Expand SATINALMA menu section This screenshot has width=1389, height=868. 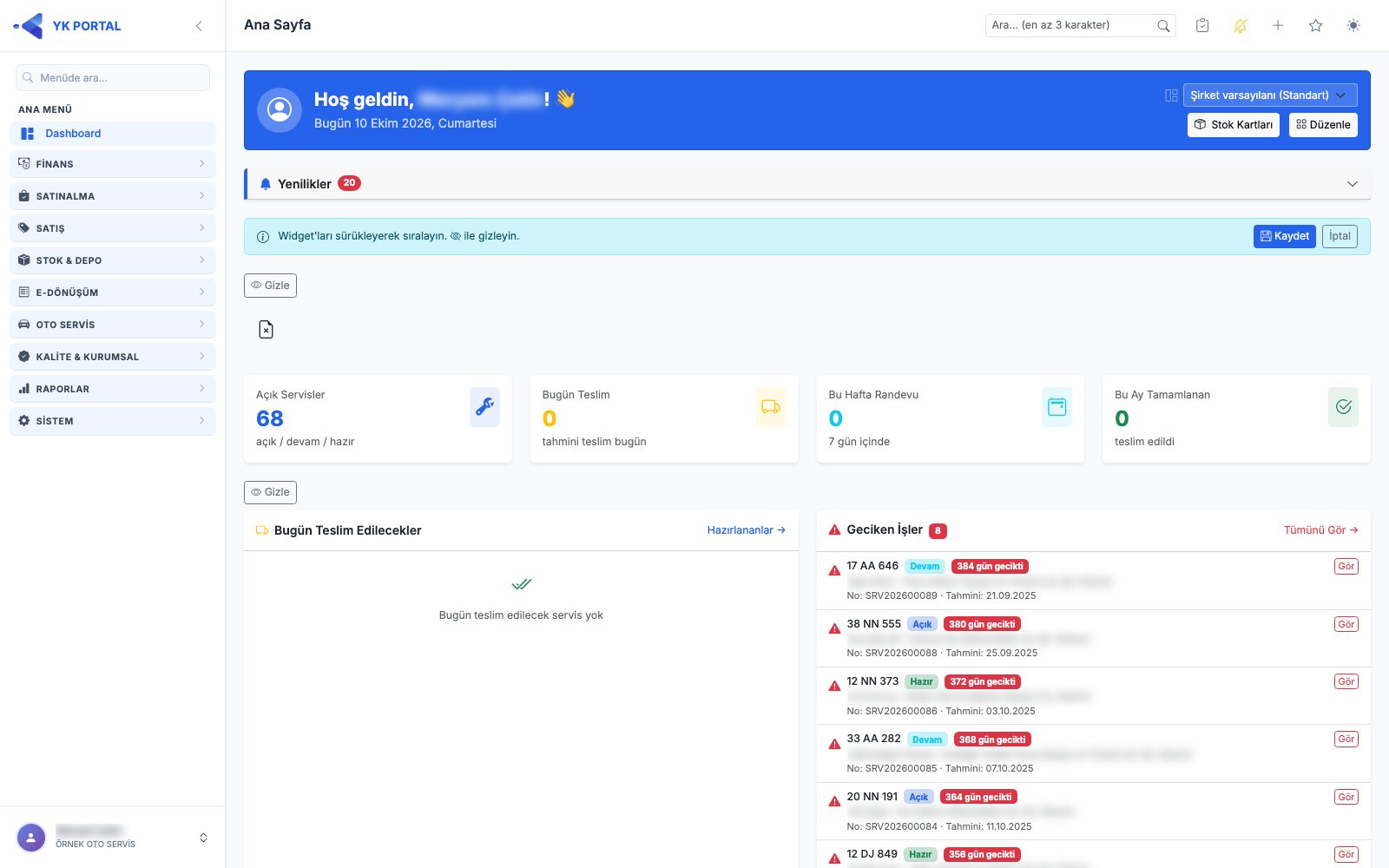tap(113, 196)
